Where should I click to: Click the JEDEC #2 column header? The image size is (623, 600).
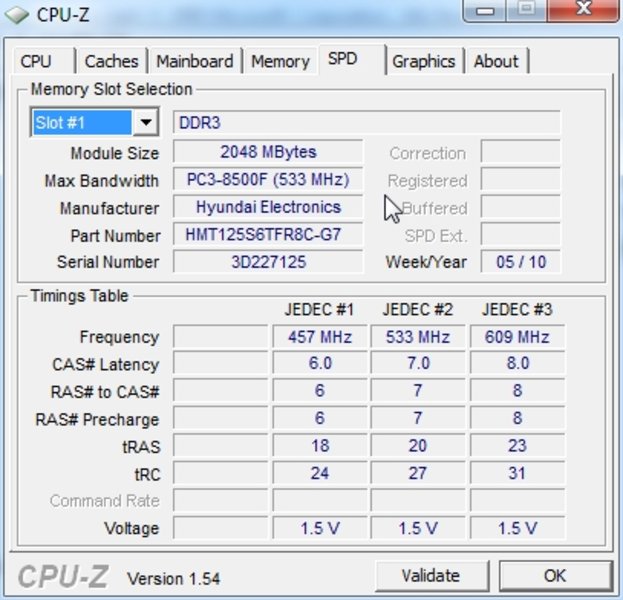[418, 310]
